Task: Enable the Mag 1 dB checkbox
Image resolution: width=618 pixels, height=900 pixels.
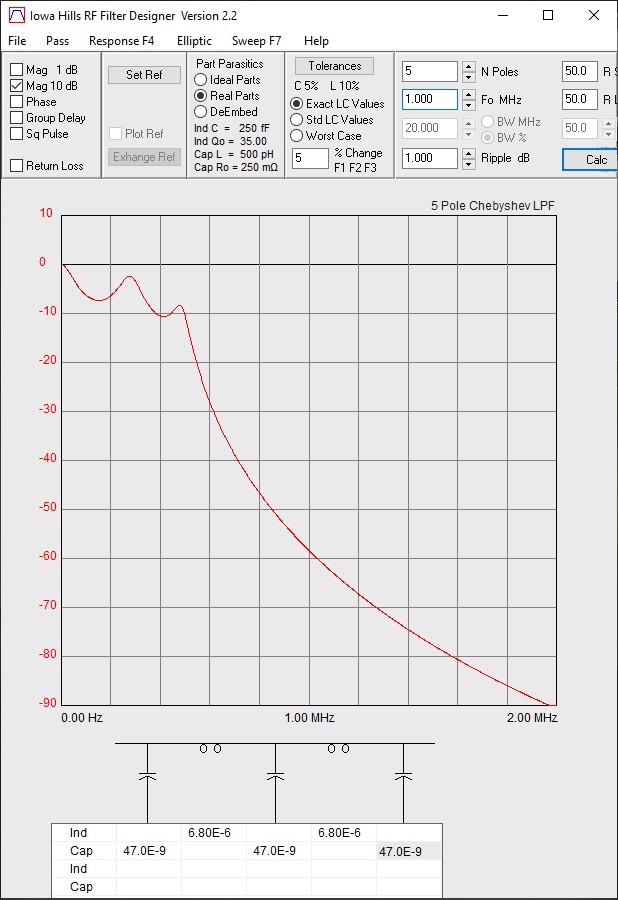Action: 17,69
